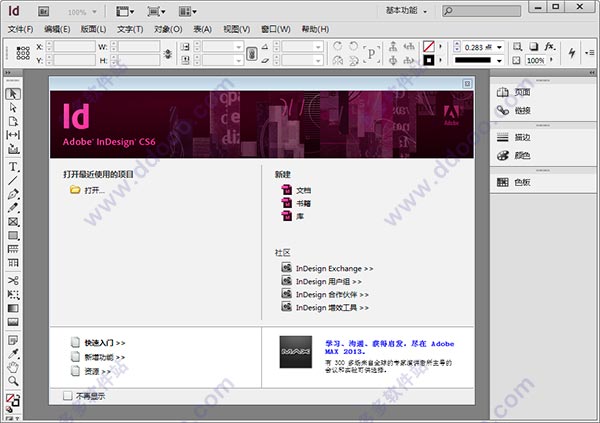Click the fill color none swatch
Image resolution: width=600 pixels, height=423 pixels.
(429, 47)
